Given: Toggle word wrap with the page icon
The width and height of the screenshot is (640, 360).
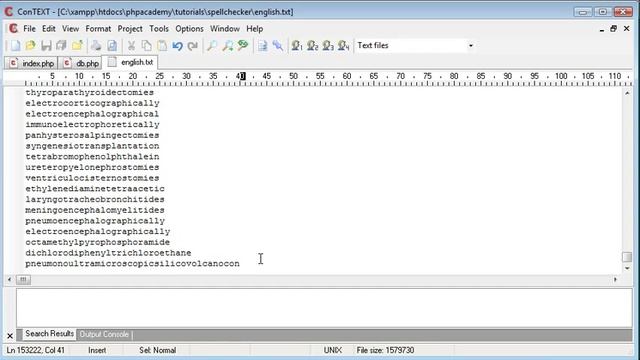Looking at the screenshot, I should (262, 45).
